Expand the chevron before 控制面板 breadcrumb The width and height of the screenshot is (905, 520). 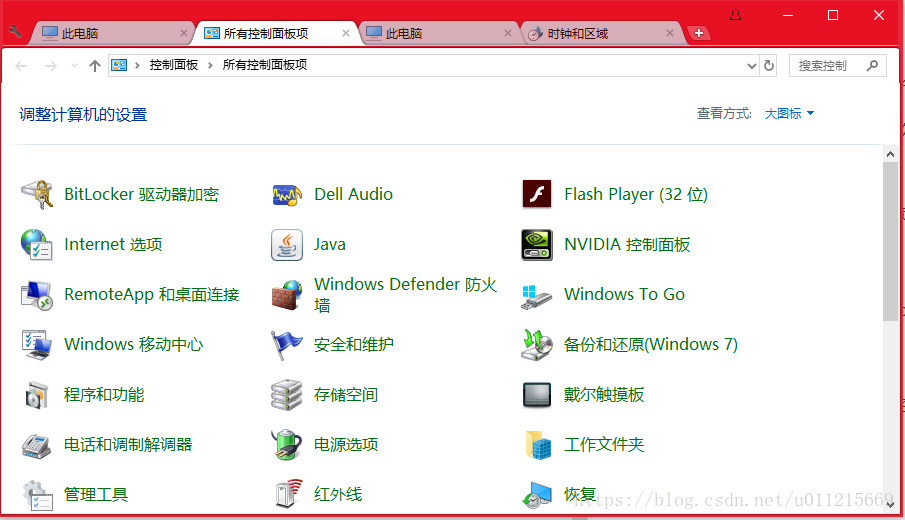(137, 65)
